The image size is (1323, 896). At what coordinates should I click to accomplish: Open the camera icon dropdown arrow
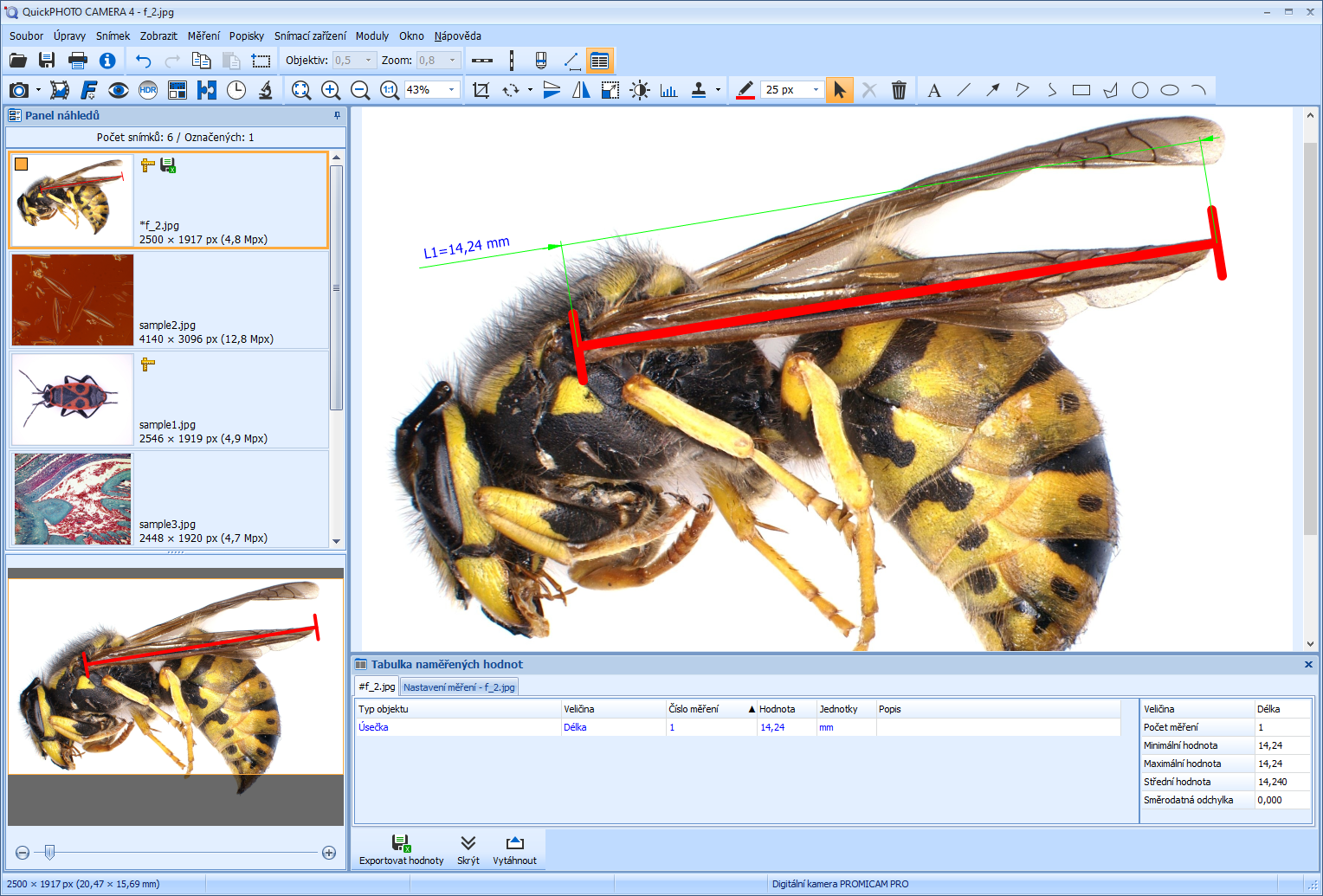38,90
